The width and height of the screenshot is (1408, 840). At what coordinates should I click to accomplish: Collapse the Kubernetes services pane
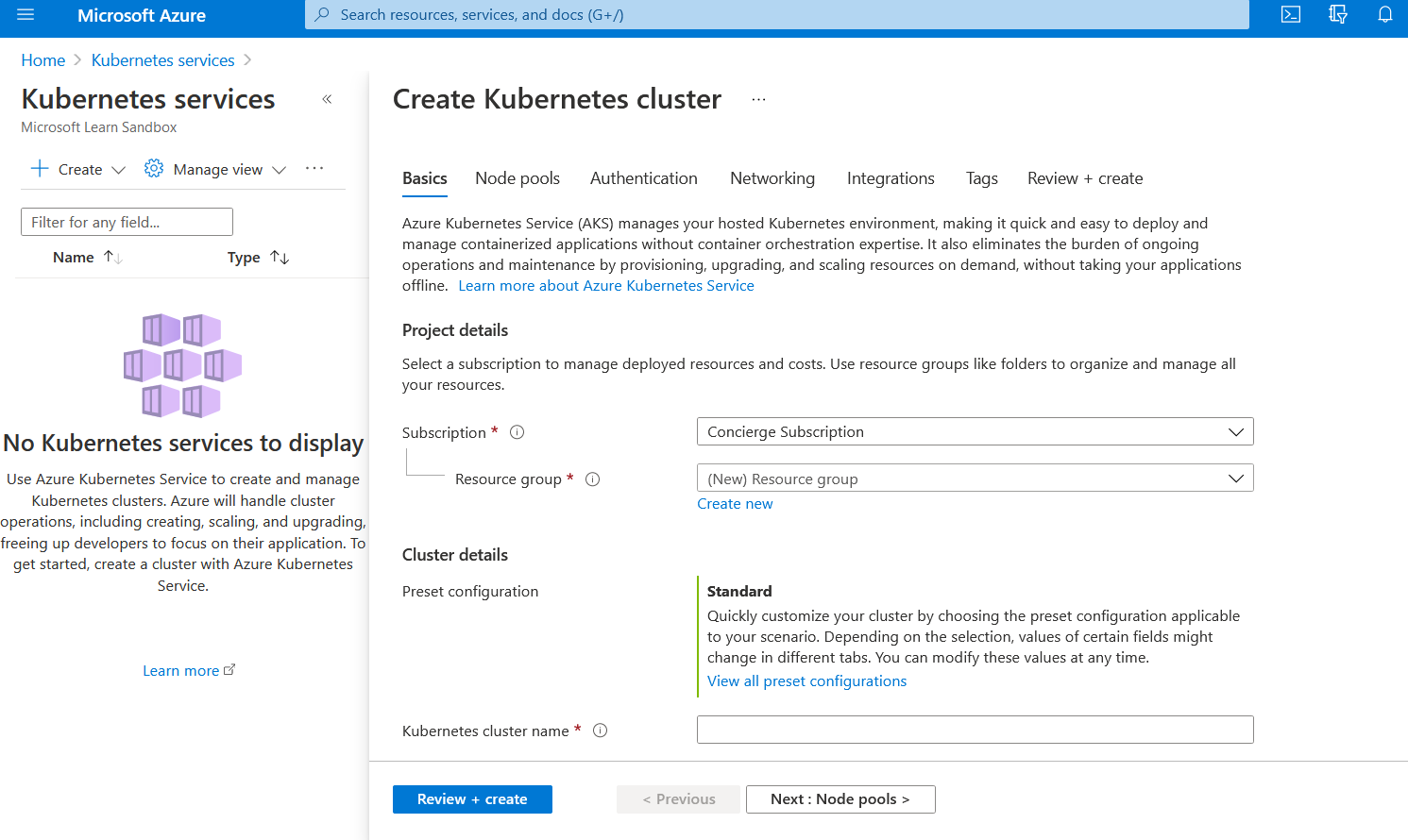pyautogui.click(x=327, y=99)
